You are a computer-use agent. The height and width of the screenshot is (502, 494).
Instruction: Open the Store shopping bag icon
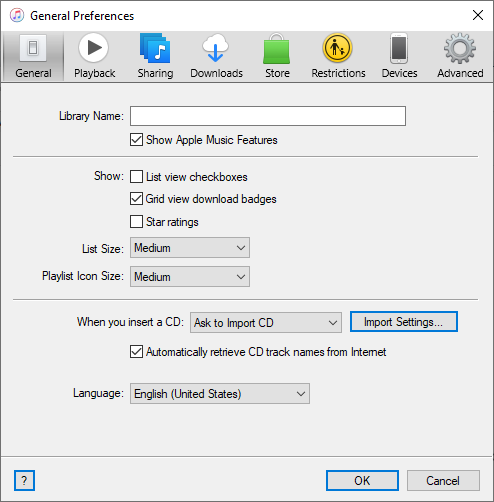coord(277,49)
